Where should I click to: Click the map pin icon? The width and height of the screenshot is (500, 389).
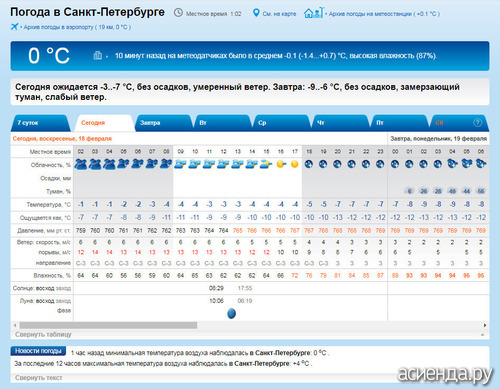pos(256,13)
